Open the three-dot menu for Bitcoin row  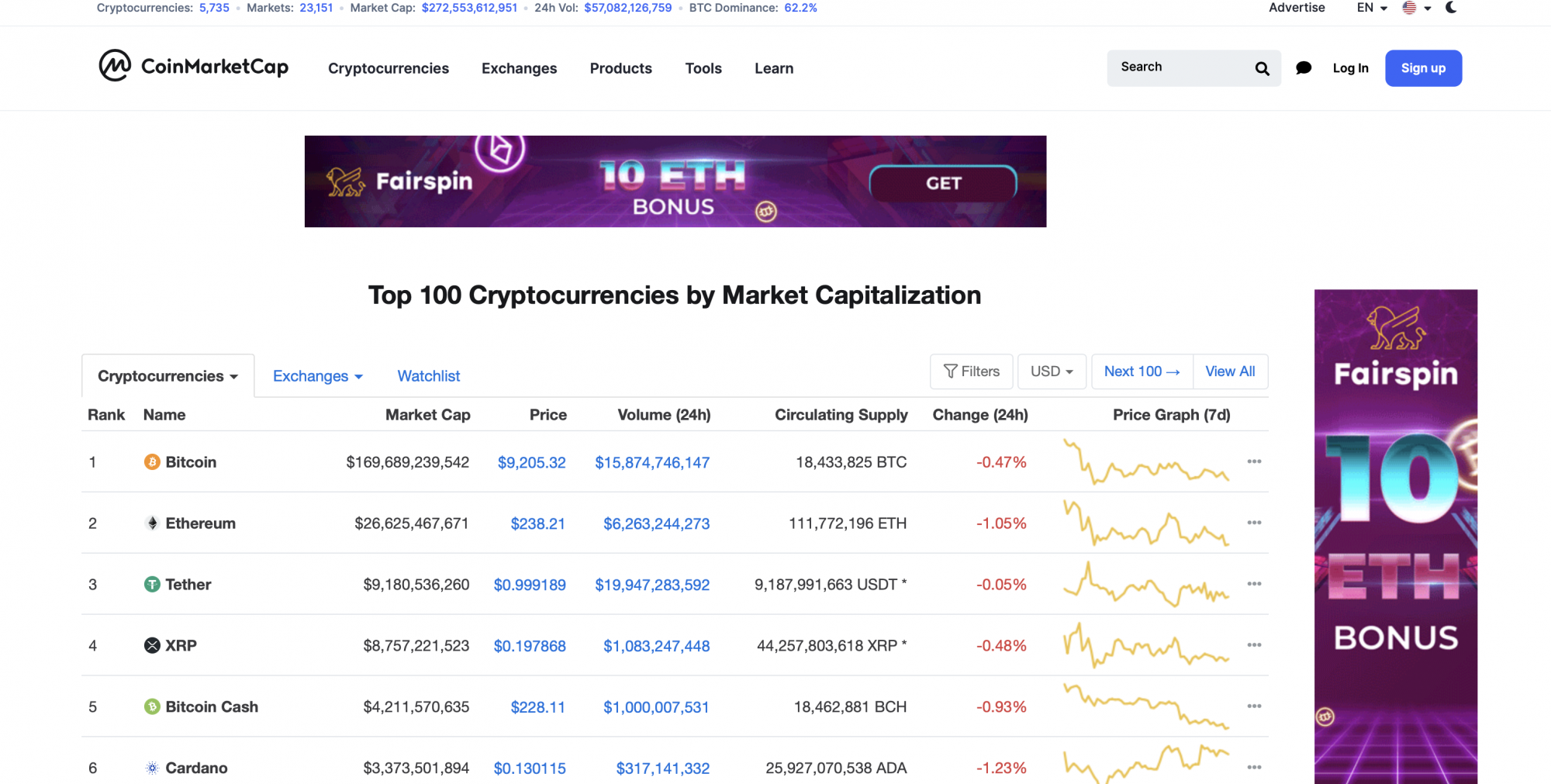[1254, 461]
